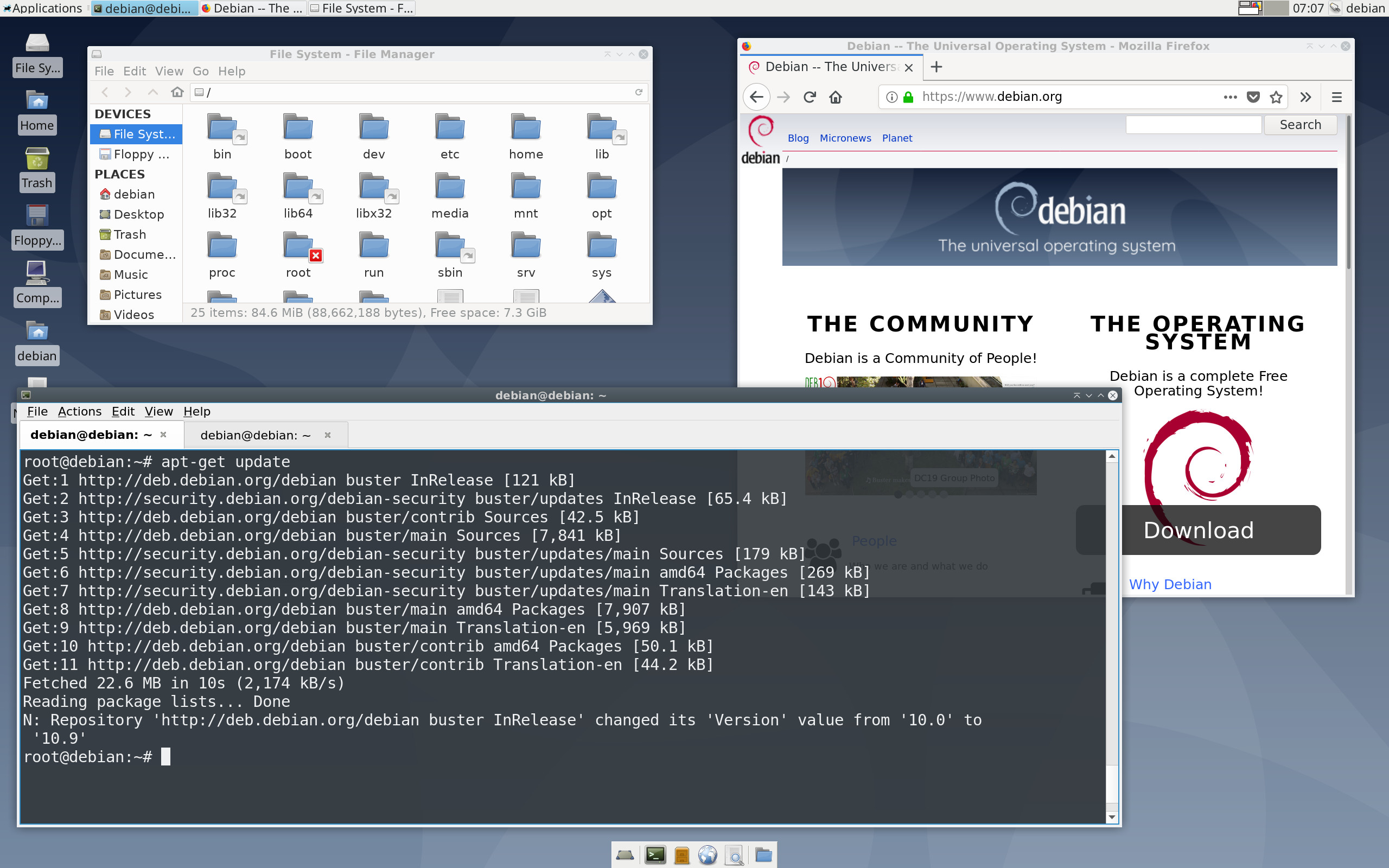The image size is (1389, 868).
Task: Follow the Why Debian link
Action: click(1170, 584)
